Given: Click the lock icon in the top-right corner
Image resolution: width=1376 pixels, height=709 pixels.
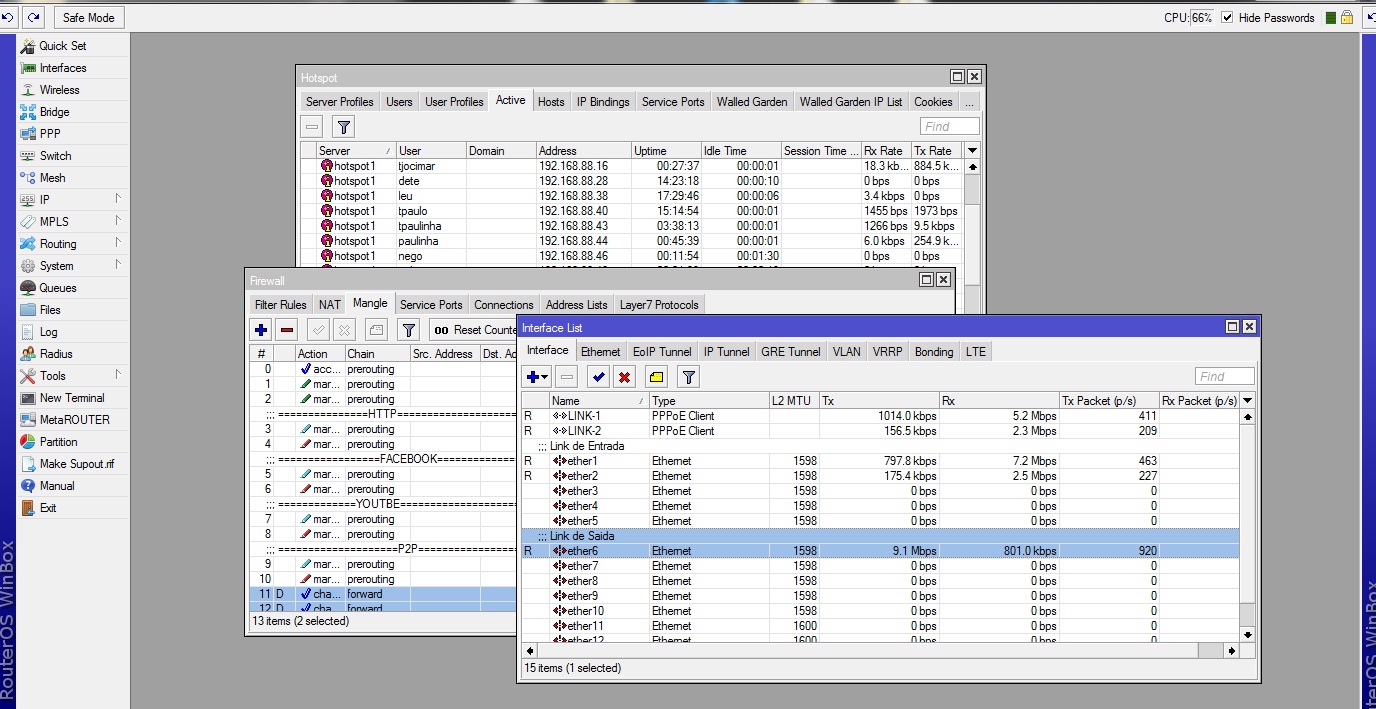Looking at the screenshot, I should tap(1347, 17).
